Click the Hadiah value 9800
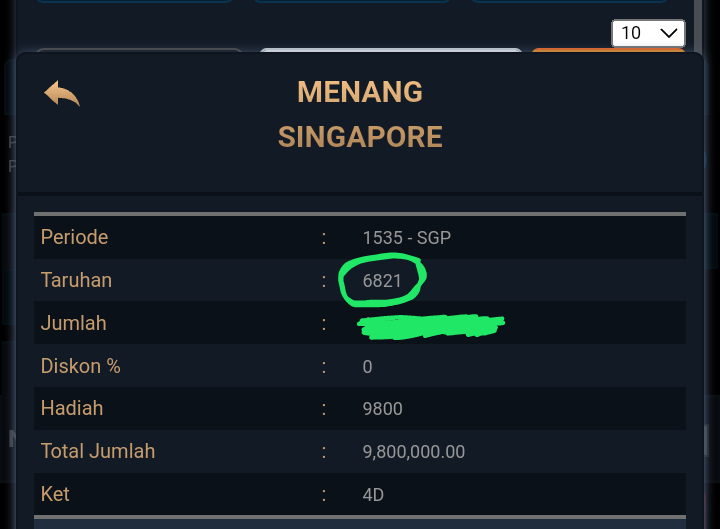This screenshot has height=529, width=720. [x=382, y=409]
